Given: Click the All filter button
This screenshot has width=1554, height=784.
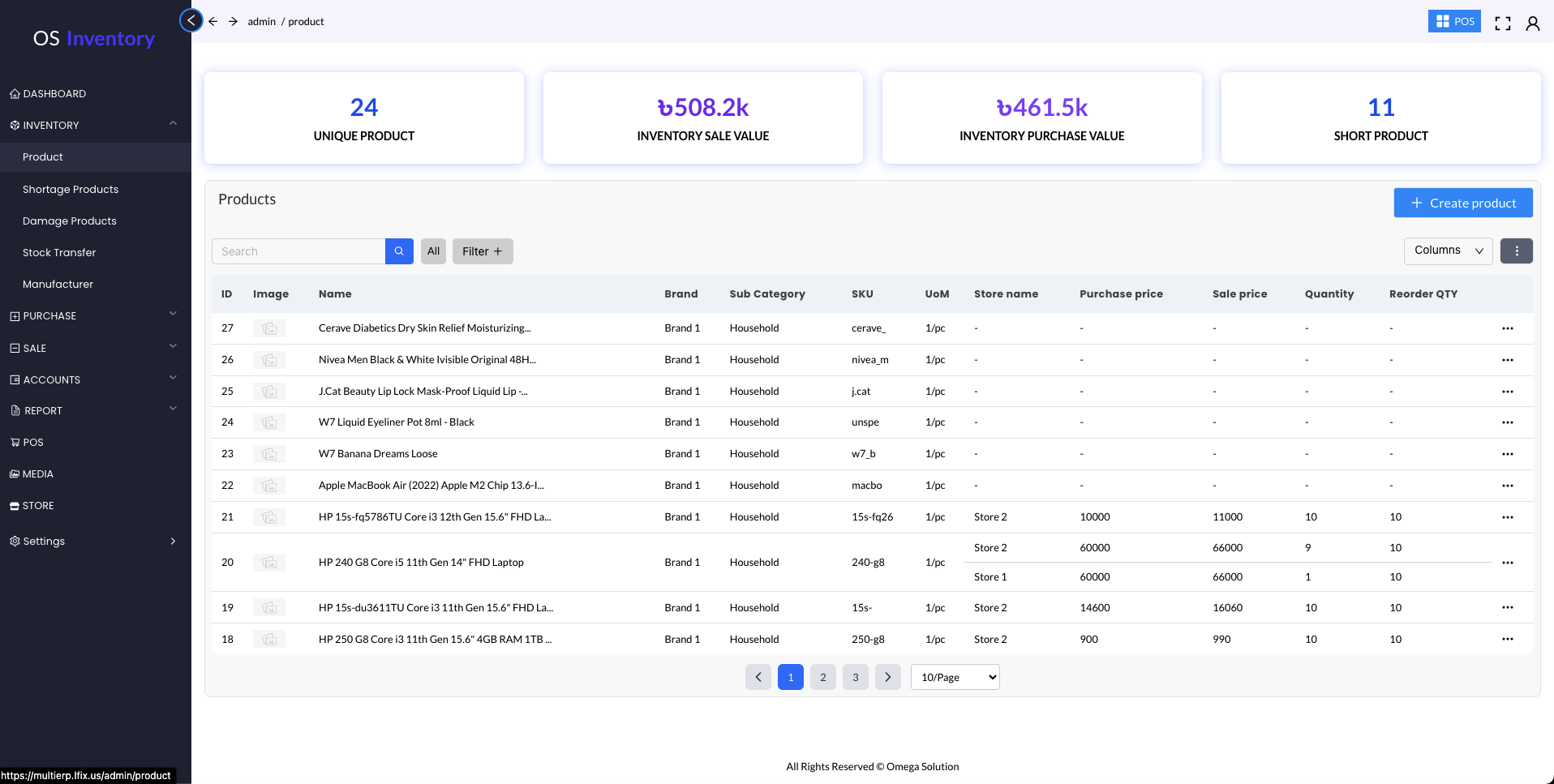Looking at the screenshot, I should click(433, 251).
